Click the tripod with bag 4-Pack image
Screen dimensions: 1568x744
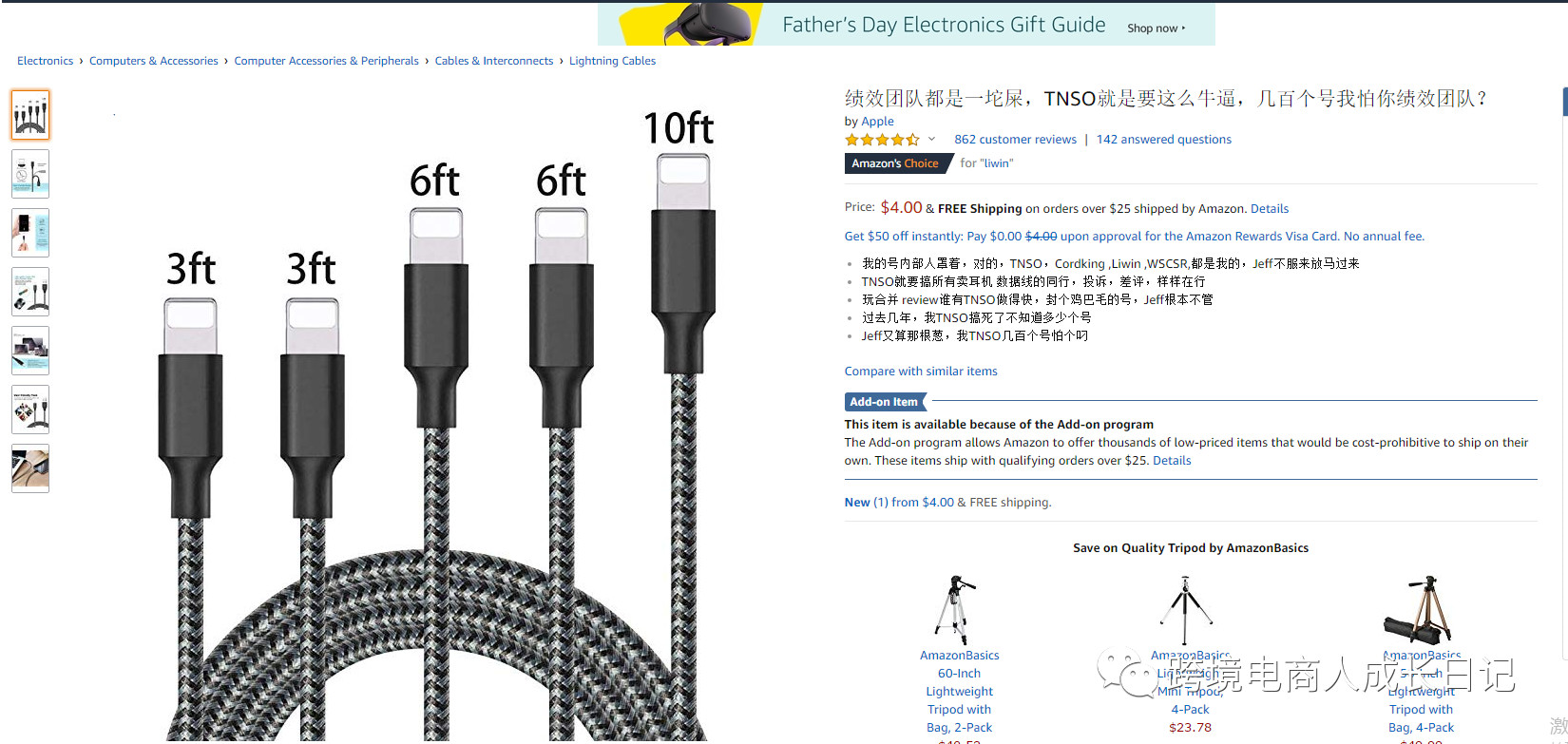1418,609
